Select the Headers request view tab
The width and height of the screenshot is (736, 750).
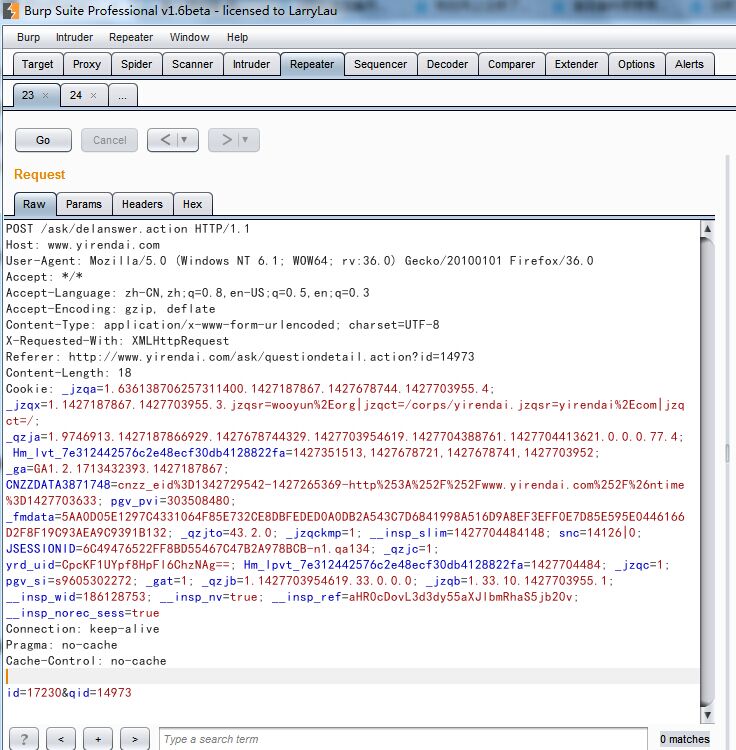coord(142,204)
